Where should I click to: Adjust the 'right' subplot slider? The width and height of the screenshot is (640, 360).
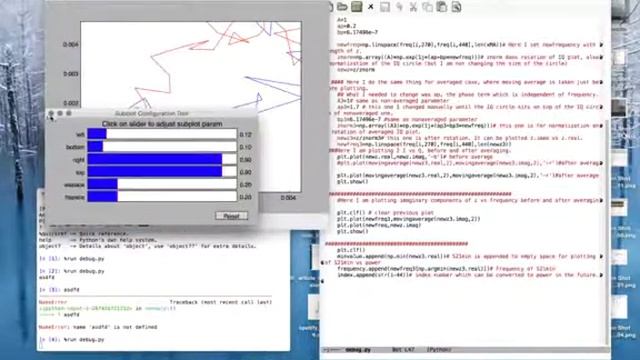point(162,159)
